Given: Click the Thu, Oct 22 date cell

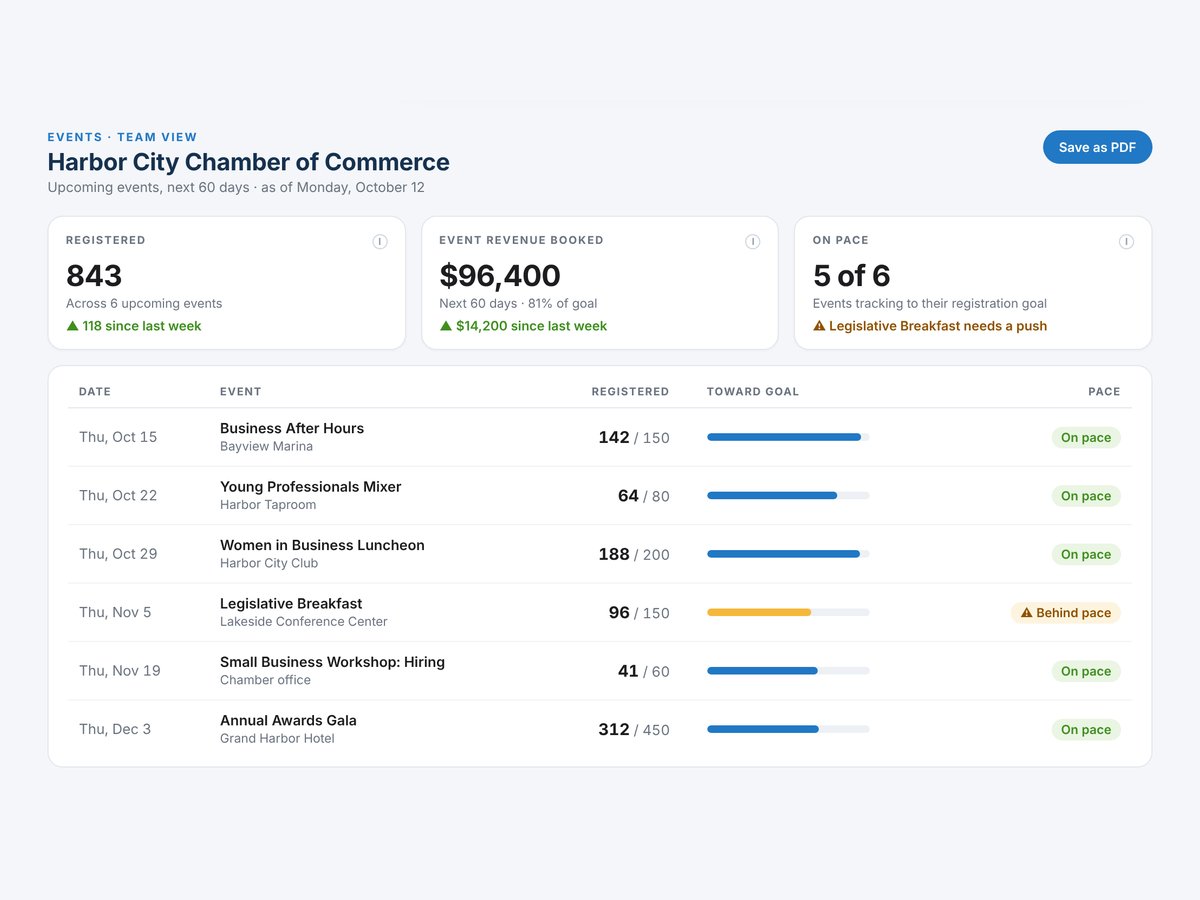Looking at the screenshot, I should [118, 496].
